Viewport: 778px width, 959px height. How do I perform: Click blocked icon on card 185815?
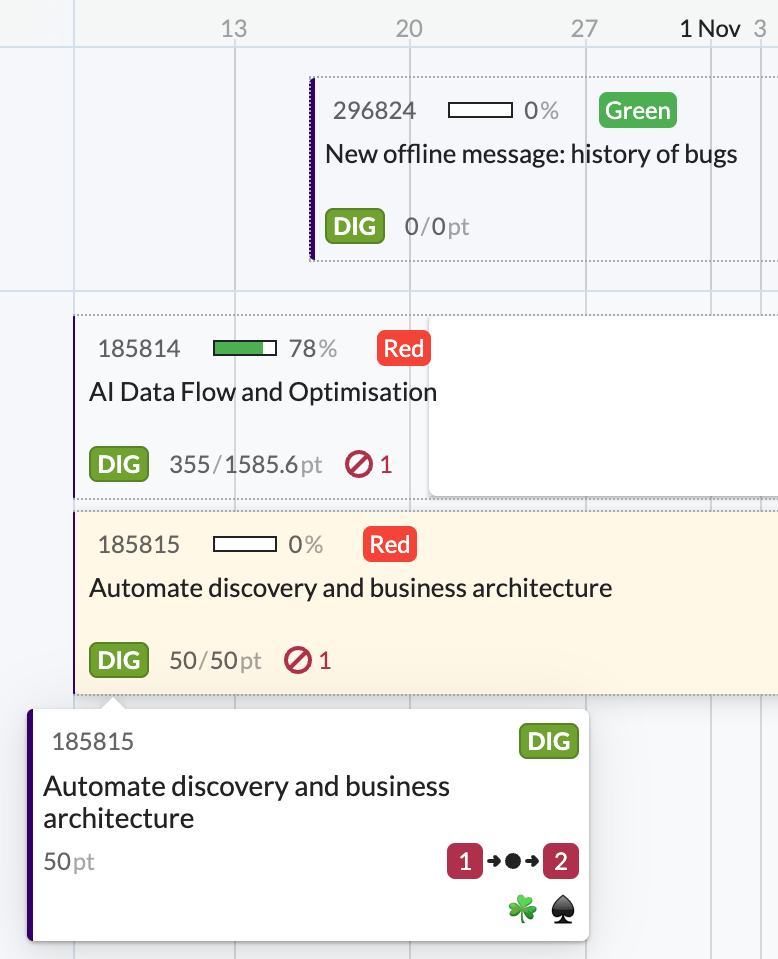point(297,660)
